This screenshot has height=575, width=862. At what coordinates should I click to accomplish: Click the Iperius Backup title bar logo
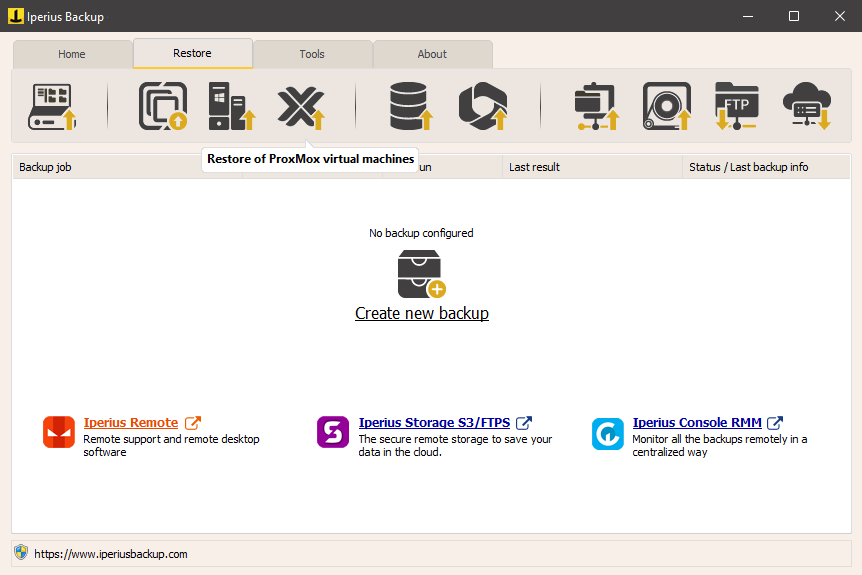(16, 16)
